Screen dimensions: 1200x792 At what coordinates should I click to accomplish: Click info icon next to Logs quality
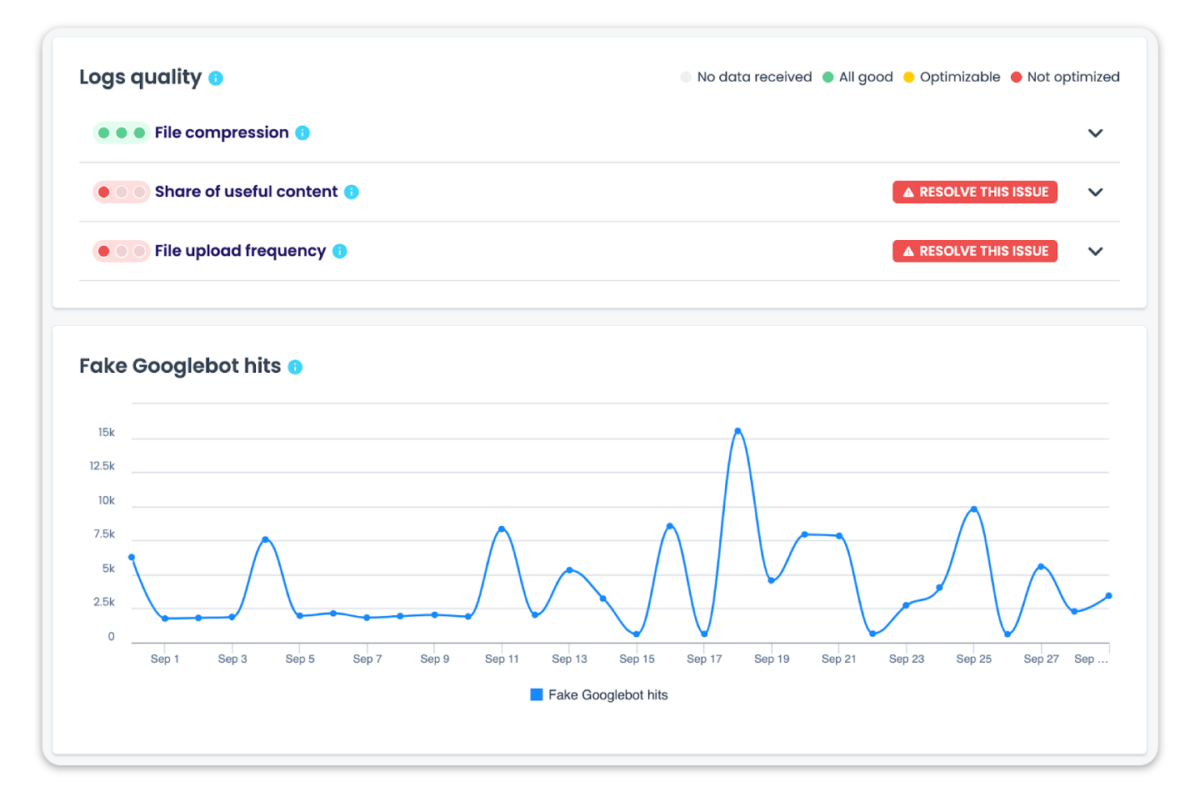coord(216,78)
